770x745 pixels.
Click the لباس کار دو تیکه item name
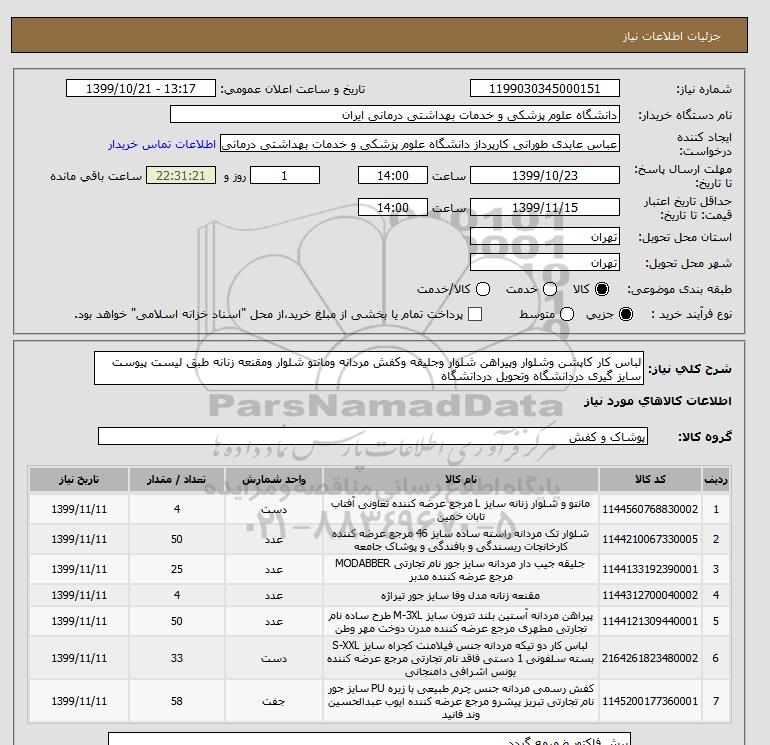tap(461, 658)
